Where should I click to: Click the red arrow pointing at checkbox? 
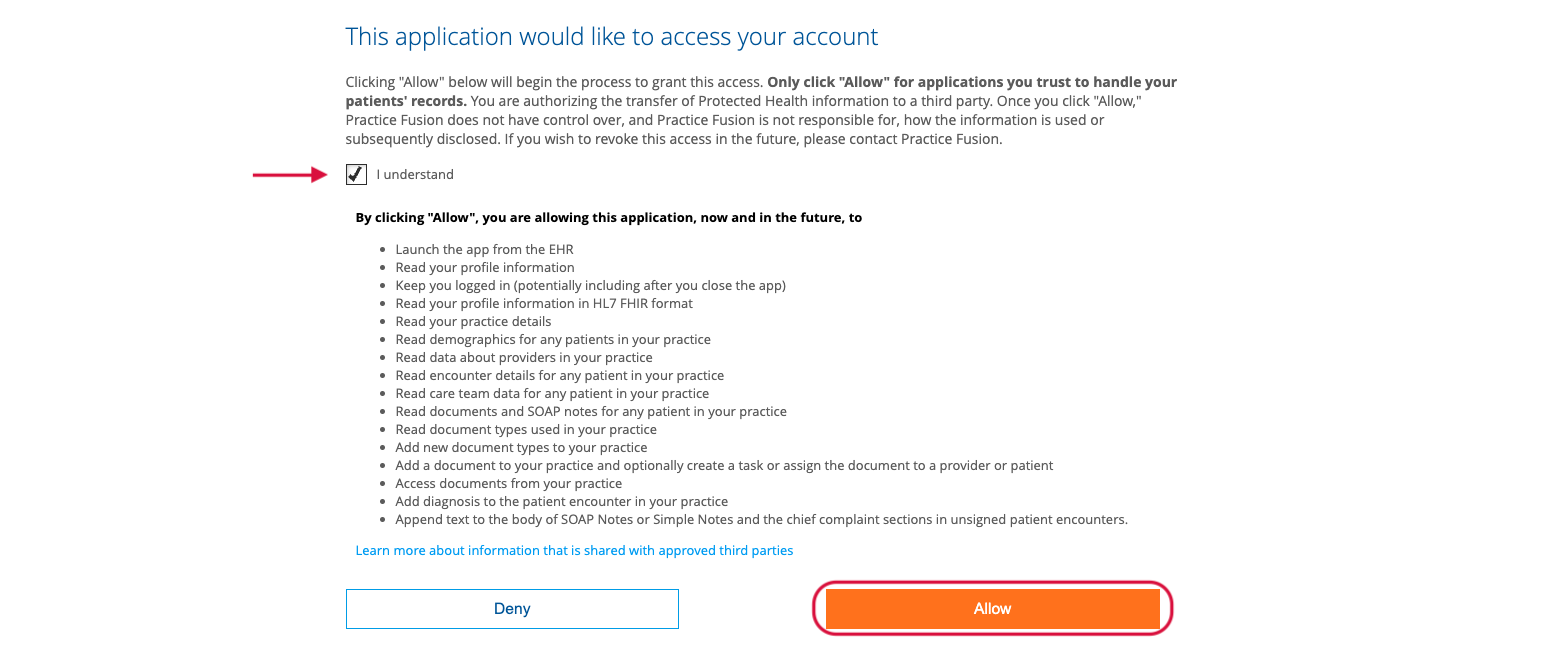click(x=290, y=175)
